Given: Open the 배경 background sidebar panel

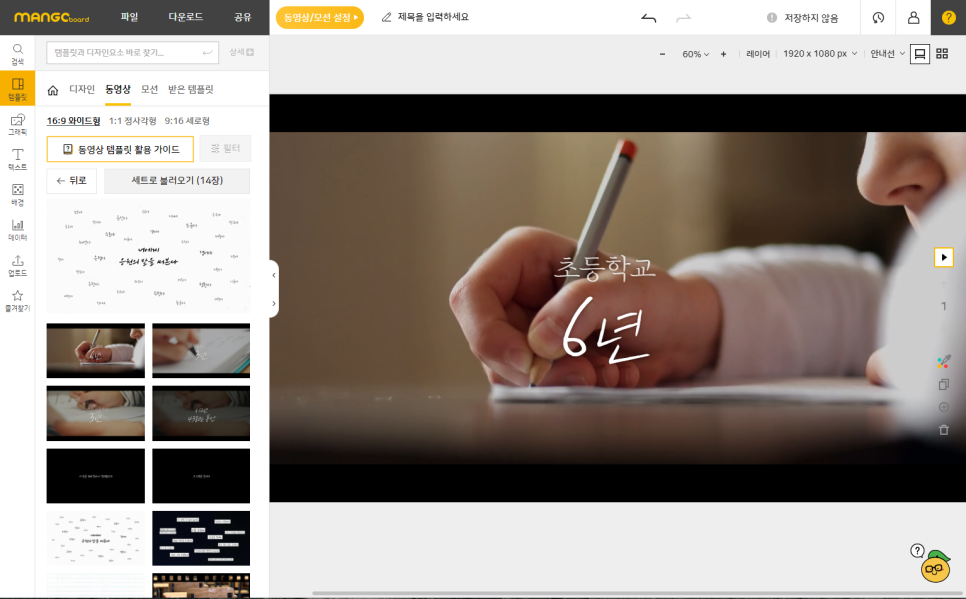Looking at the screenshot, I should (17, 194).
